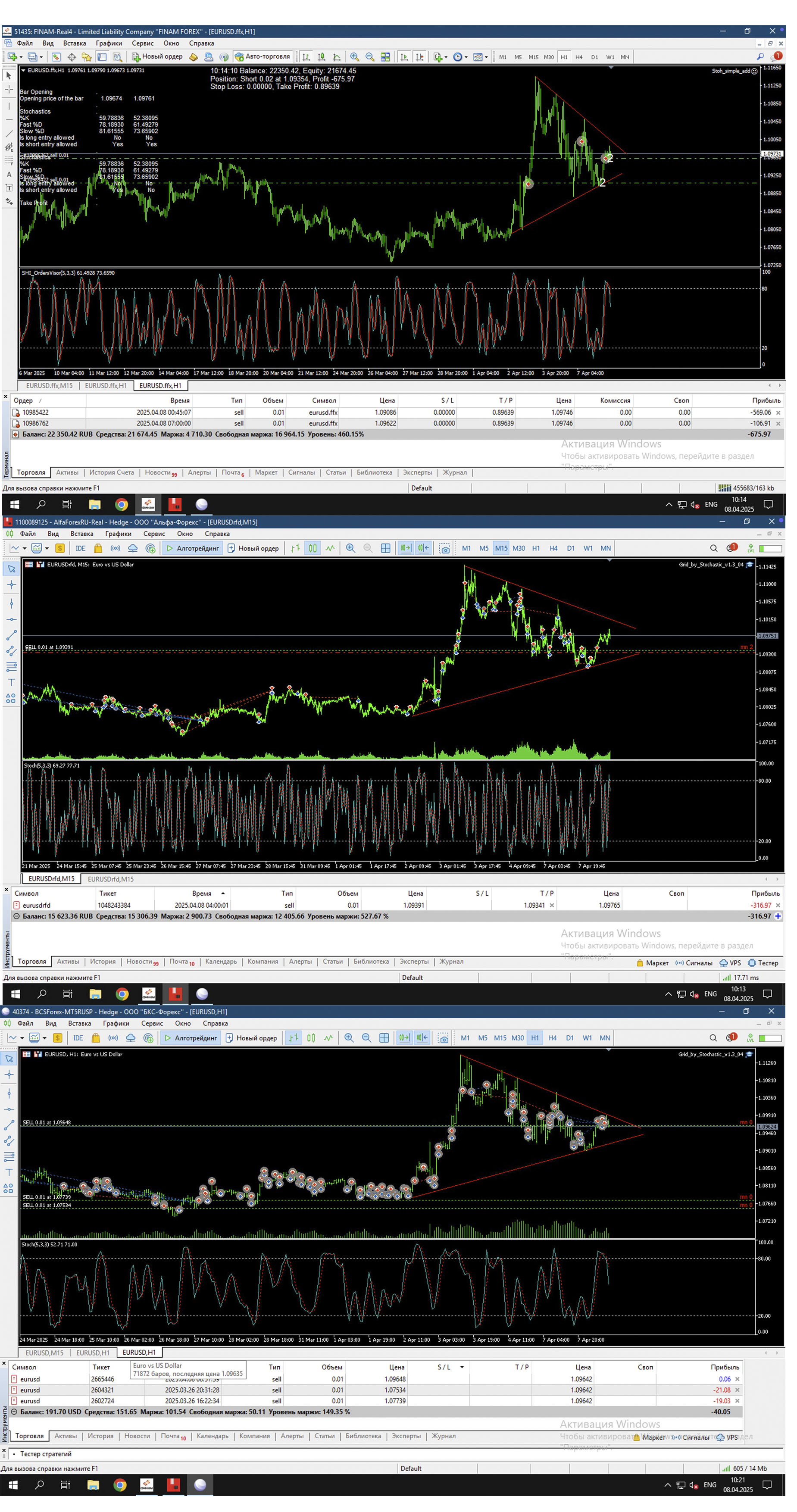This screenshot has width=797, height=1512.
Task: Remove T/P 1.09341 on eurusdrfd order
Action: point(552,906)
